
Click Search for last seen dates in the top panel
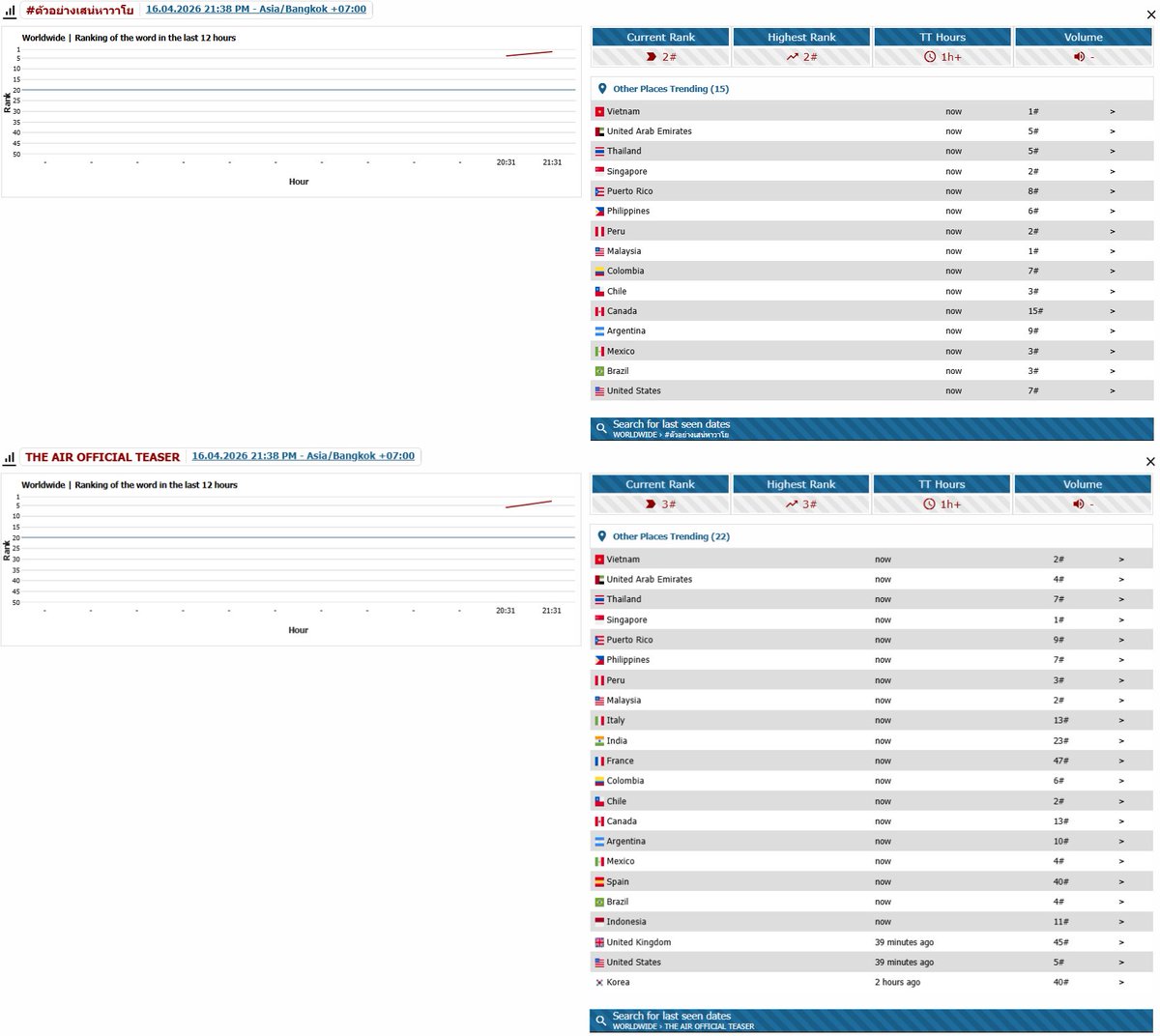pos(872,429)
